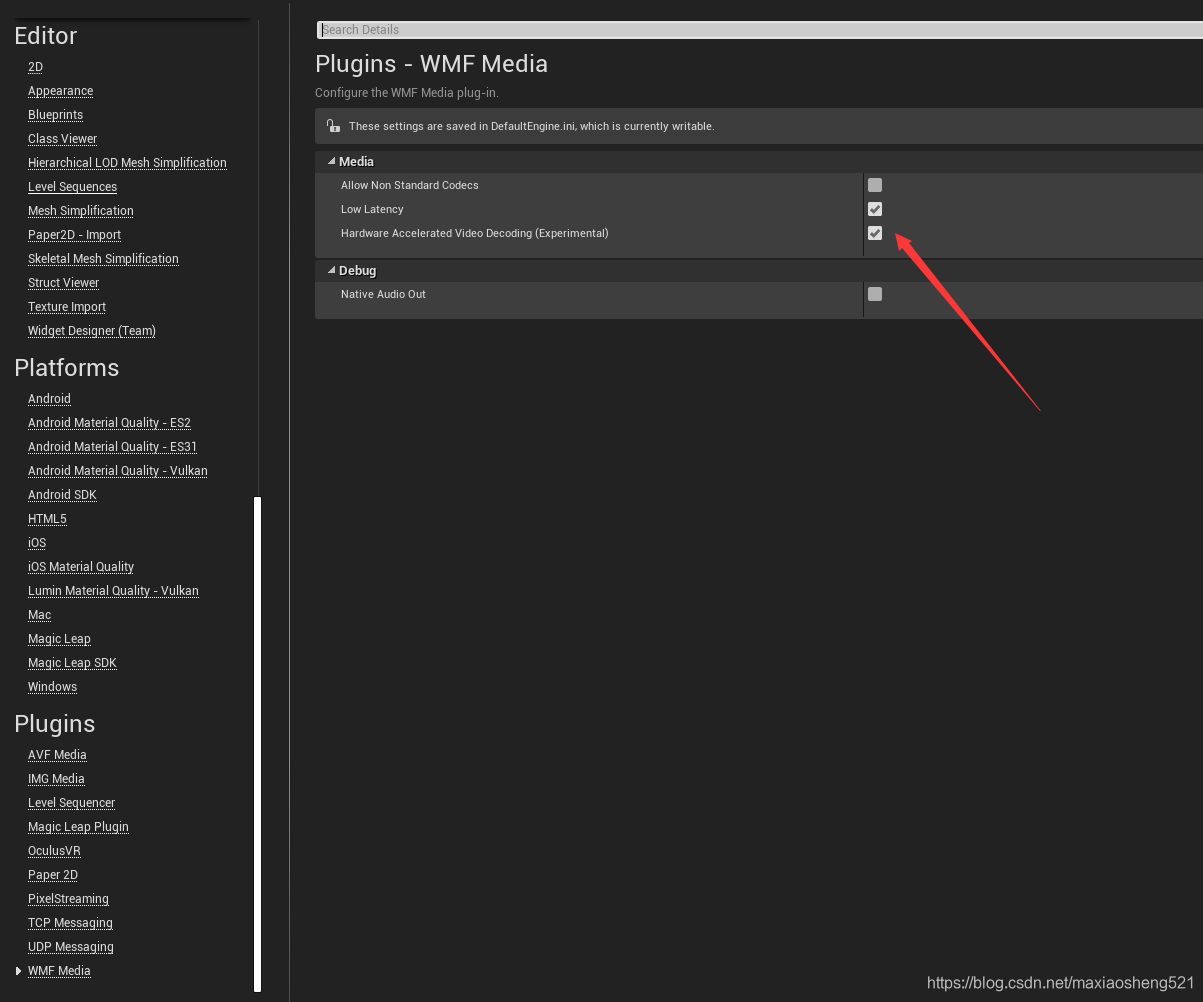
Task: Disable Hardware Accelerated Video Decoding checkbox
Action: (875, 233)
